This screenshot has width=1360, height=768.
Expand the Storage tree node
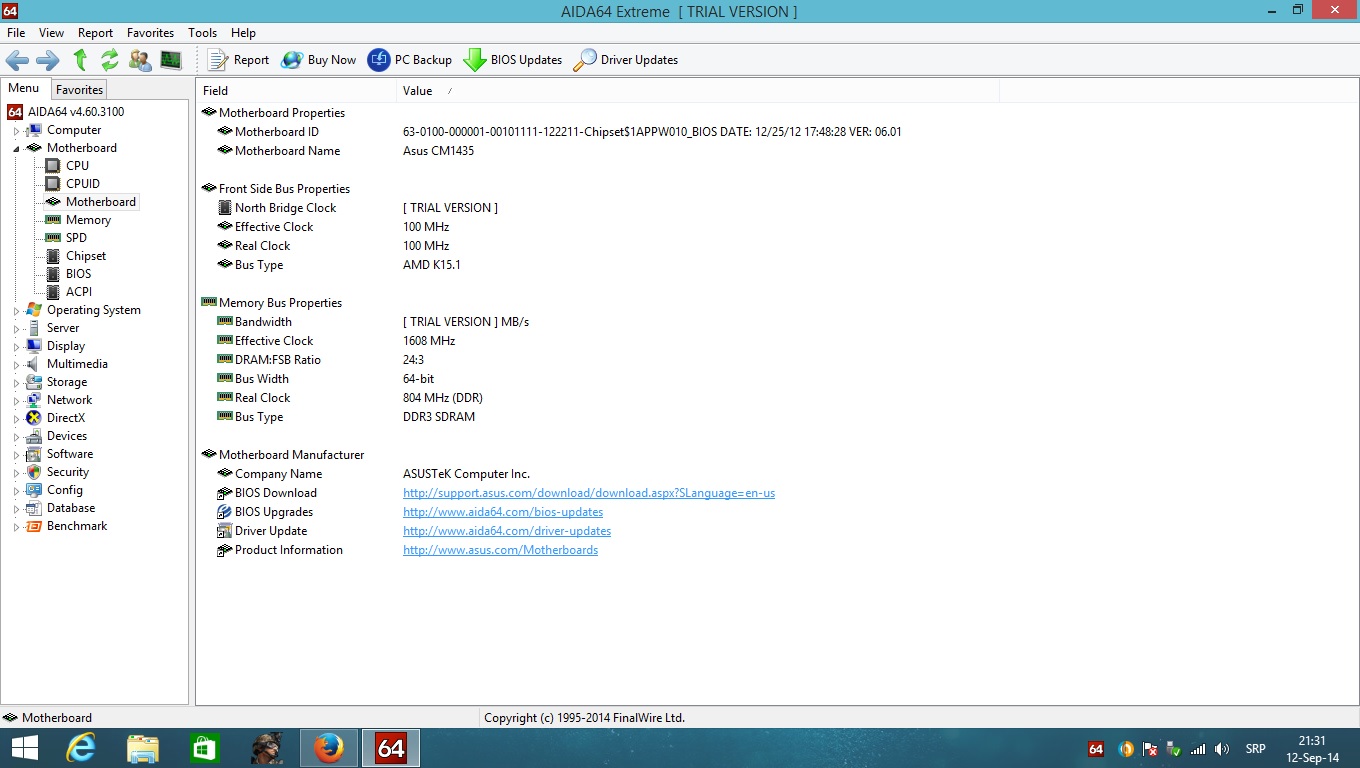click(16, 383)
